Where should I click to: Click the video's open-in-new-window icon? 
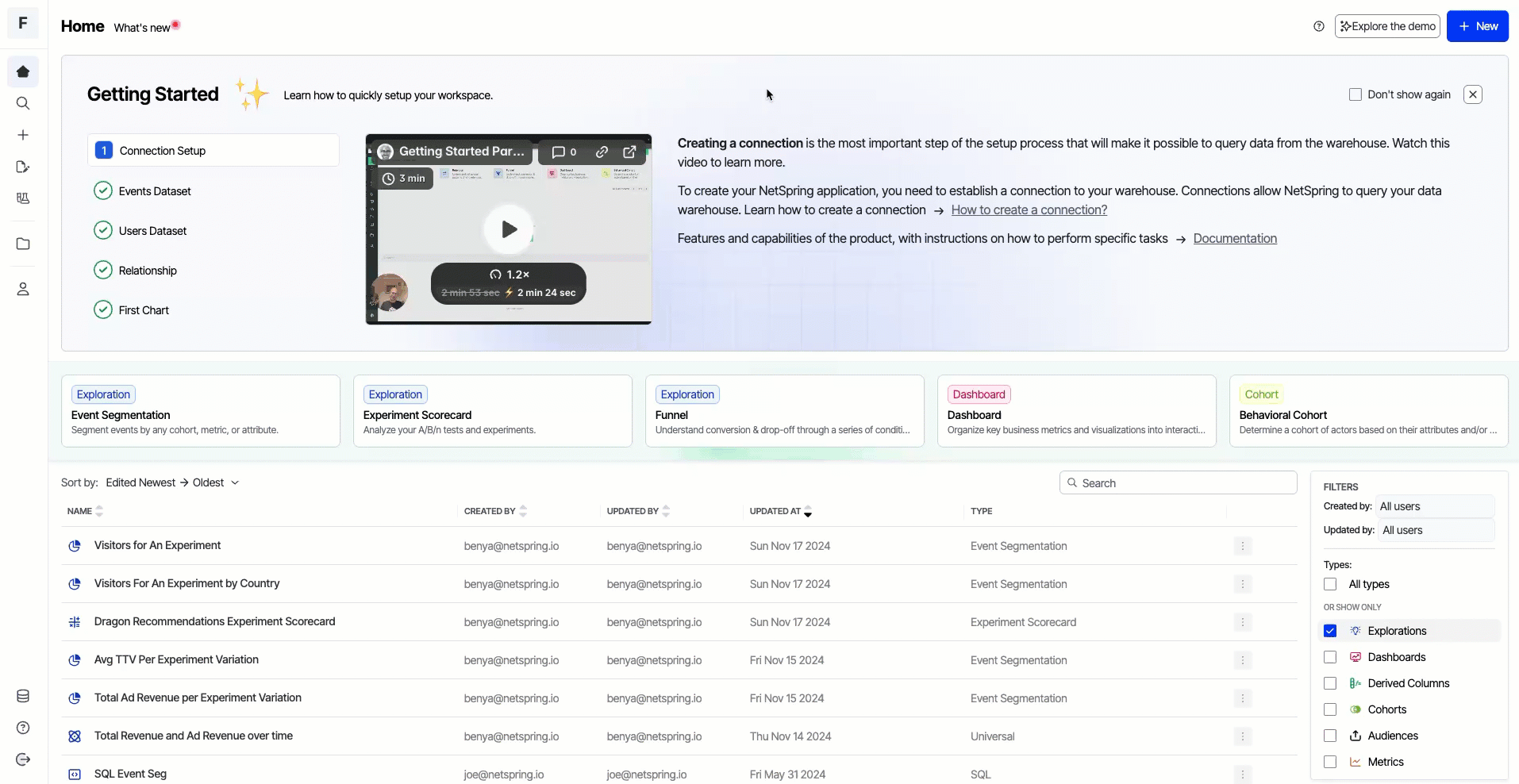click(x=629, y=152)
